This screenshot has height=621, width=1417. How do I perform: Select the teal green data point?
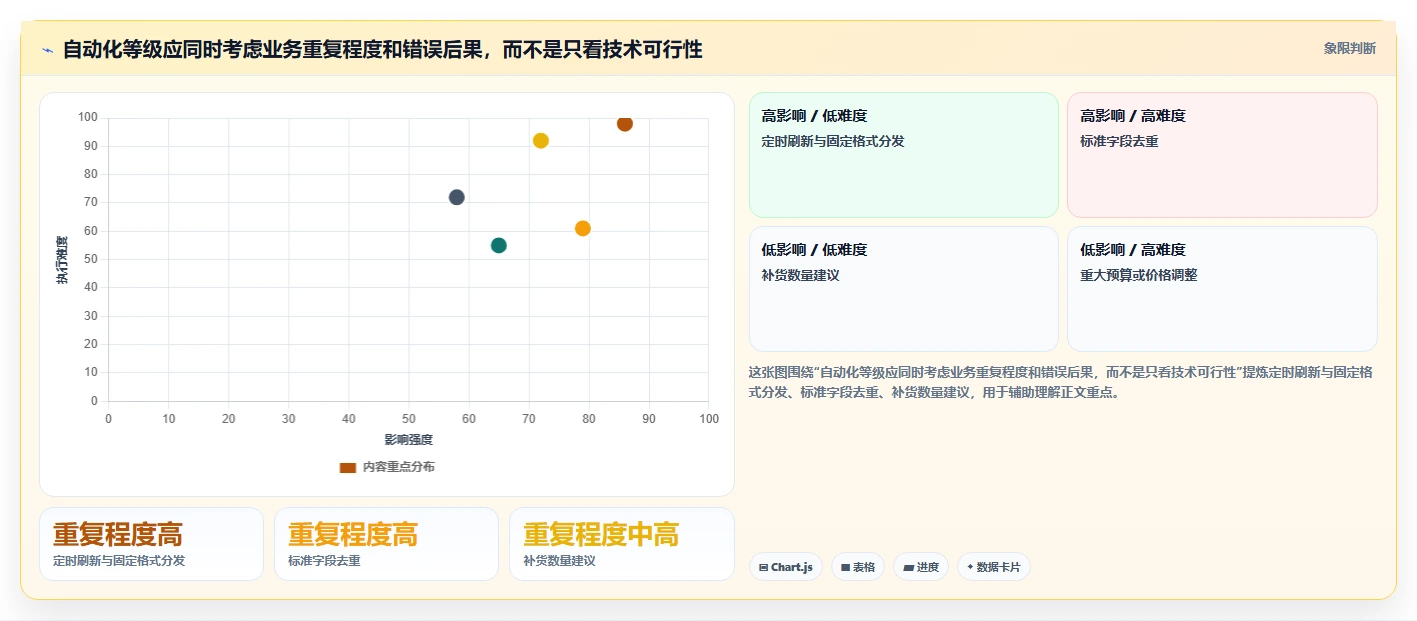499,246
